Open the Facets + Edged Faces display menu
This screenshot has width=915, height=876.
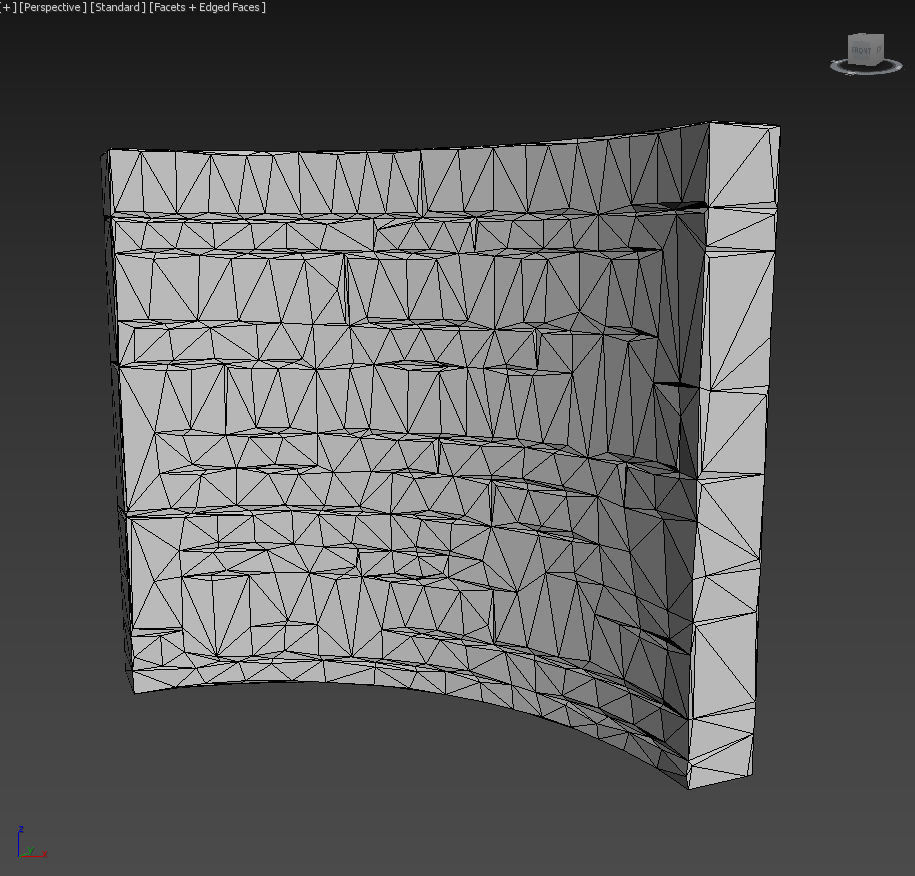[x=208, y=8]
